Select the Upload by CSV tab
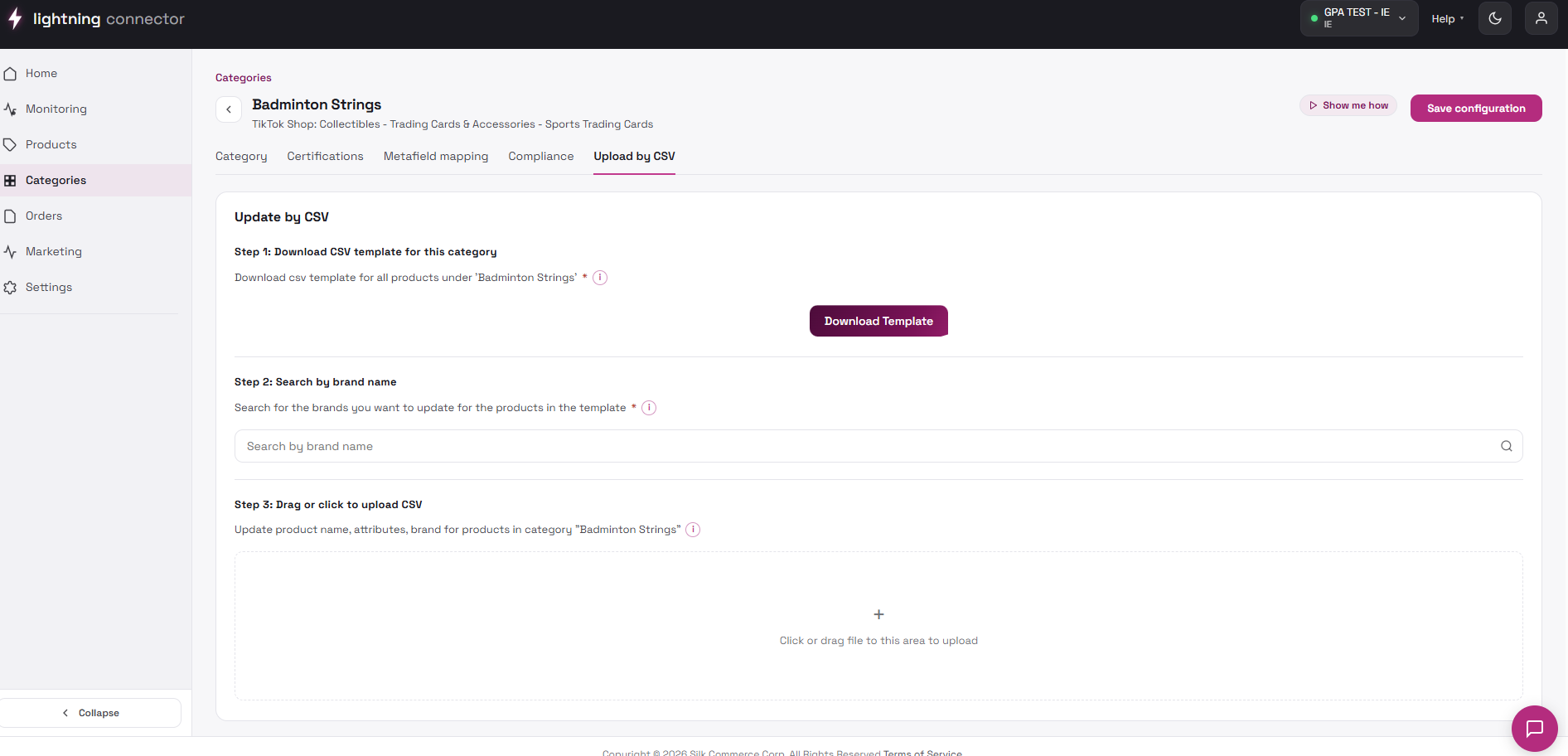Image resolution: width=1568 pixels, height=756 pixels. coord(634,156)
